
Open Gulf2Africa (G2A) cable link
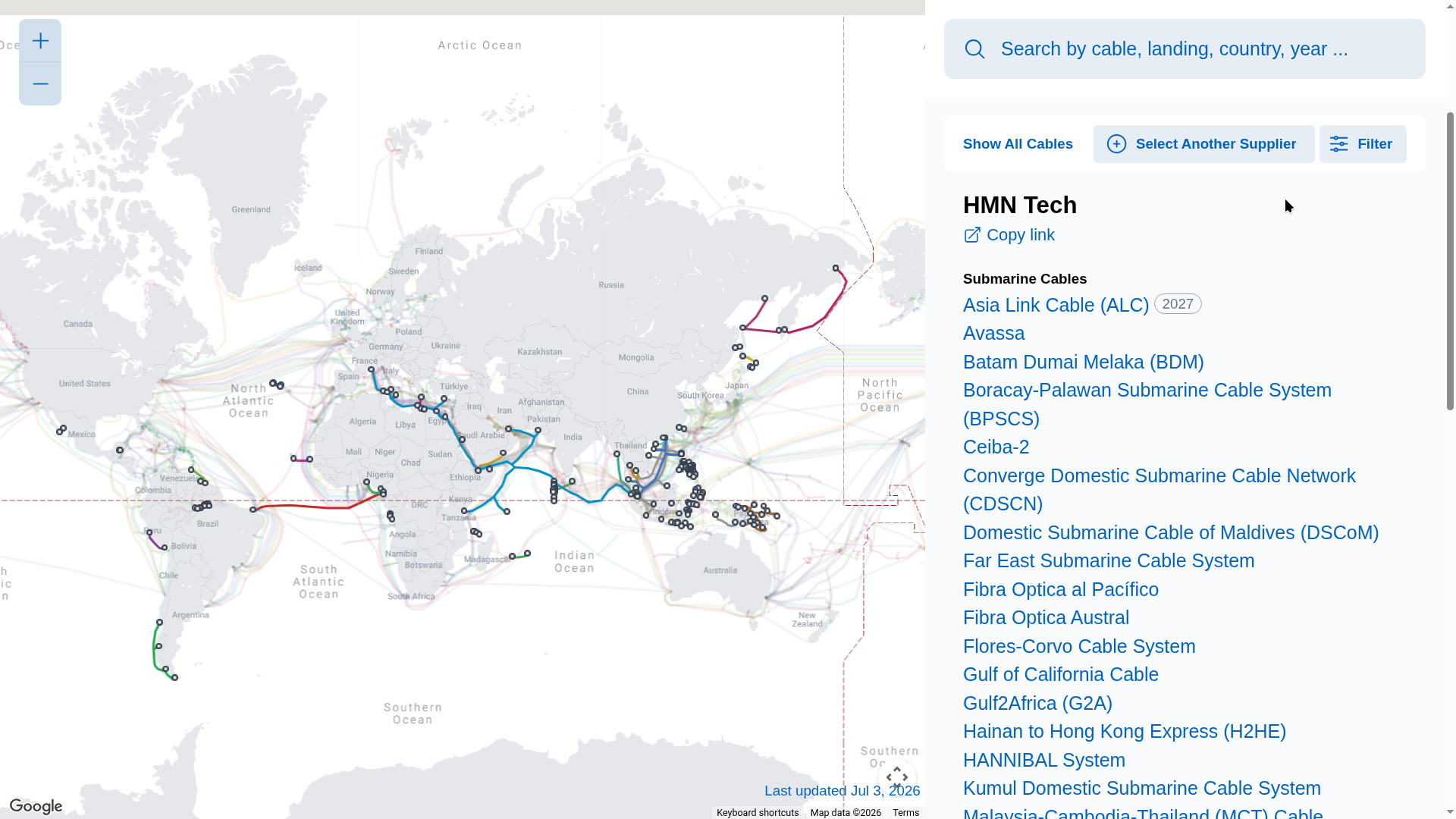pos(1037,703)
